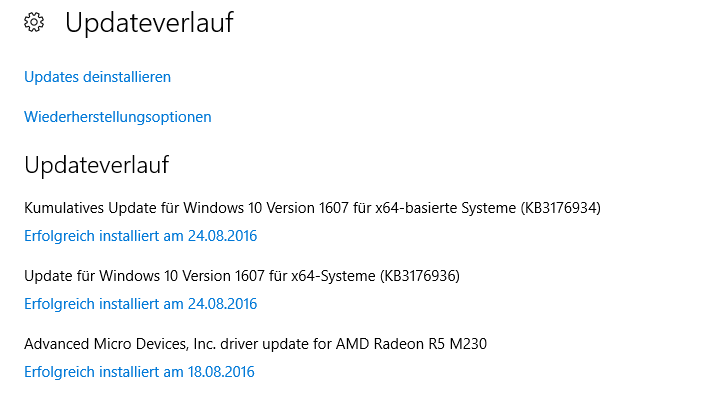Click the large "Updateverlauf" page title beside the gear
Viewport: 726px width, 395px height.
(149, 22)
